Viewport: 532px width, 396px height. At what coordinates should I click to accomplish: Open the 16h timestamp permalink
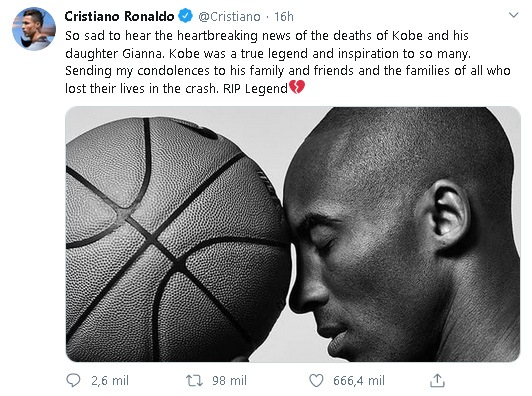284,16
